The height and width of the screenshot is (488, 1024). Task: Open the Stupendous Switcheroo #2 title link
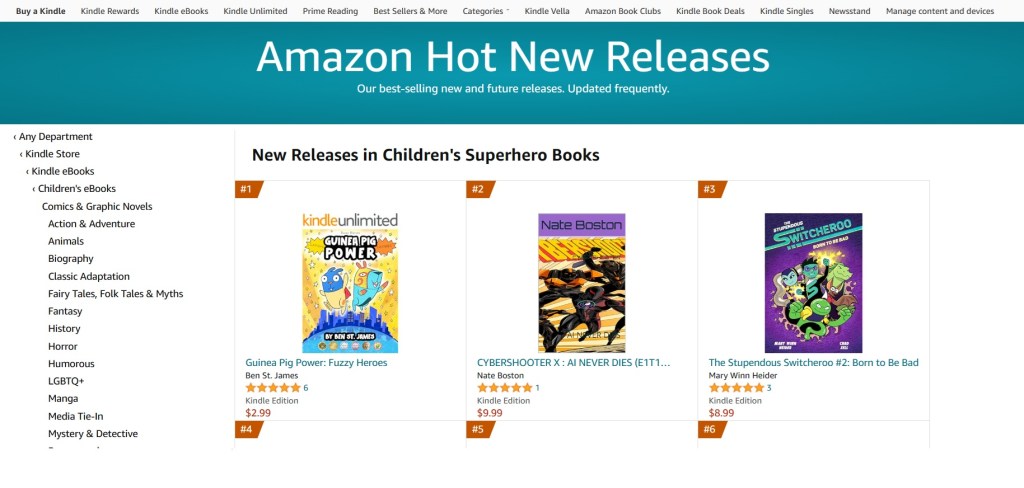[x=813, y=363]
